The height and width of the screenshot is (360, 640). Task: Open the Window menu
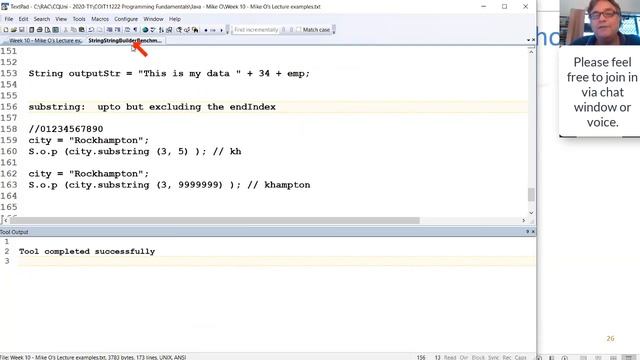click(153, 19)
